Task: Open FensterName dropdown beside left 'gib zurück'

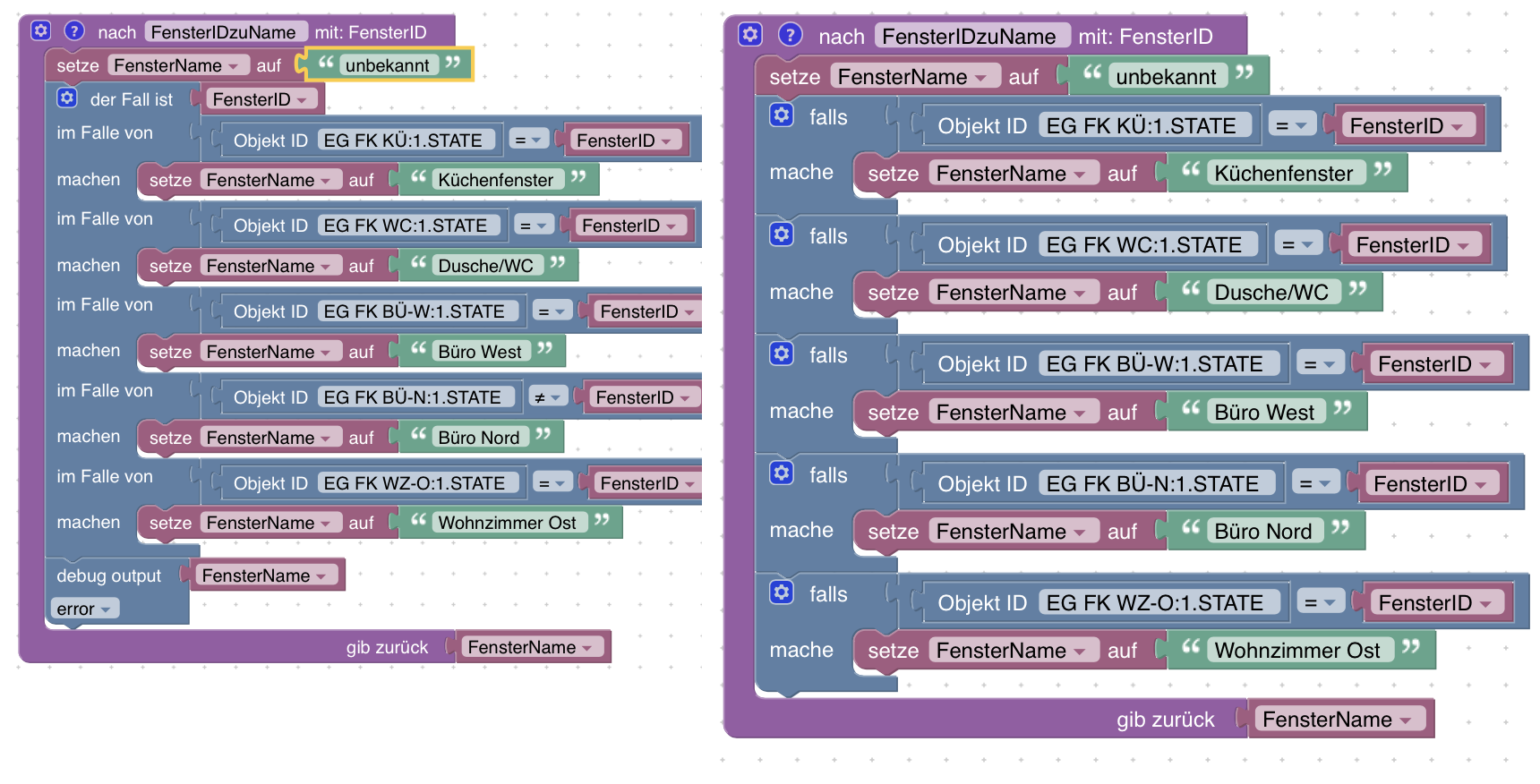Action: tap(531, 647)
